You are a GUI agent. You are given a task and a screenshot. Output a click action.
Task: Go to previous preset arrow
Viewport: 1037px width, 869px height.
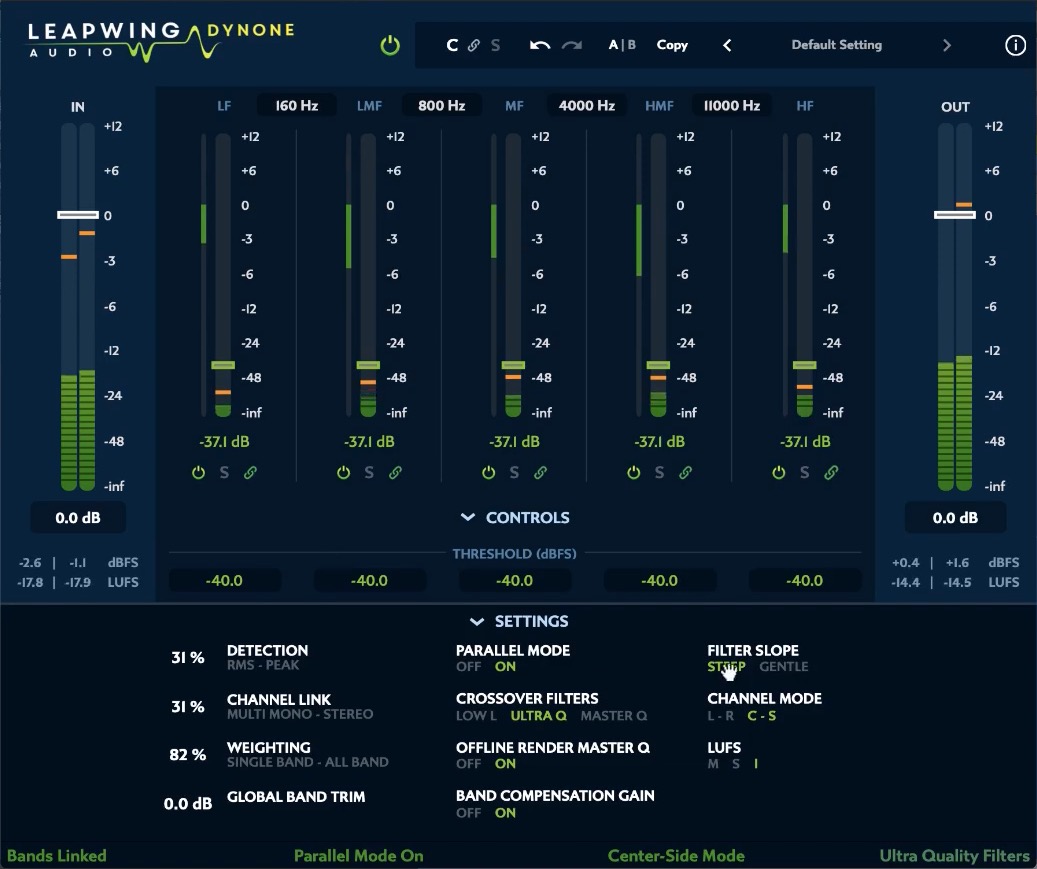coord(727,45)
